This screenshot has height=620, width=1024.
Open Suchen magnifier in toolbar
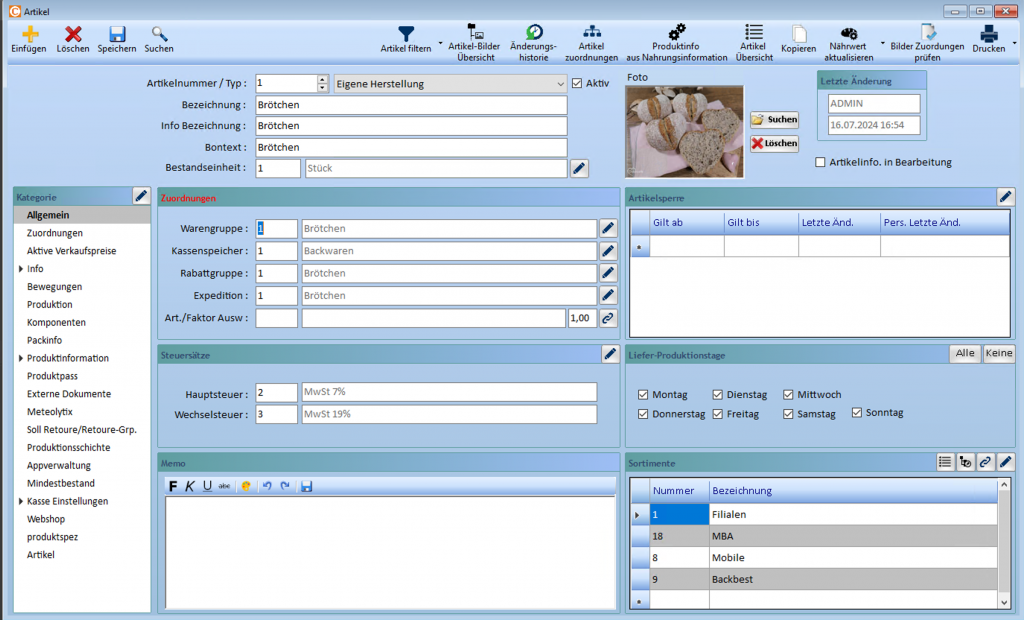[x=159, y=34]
